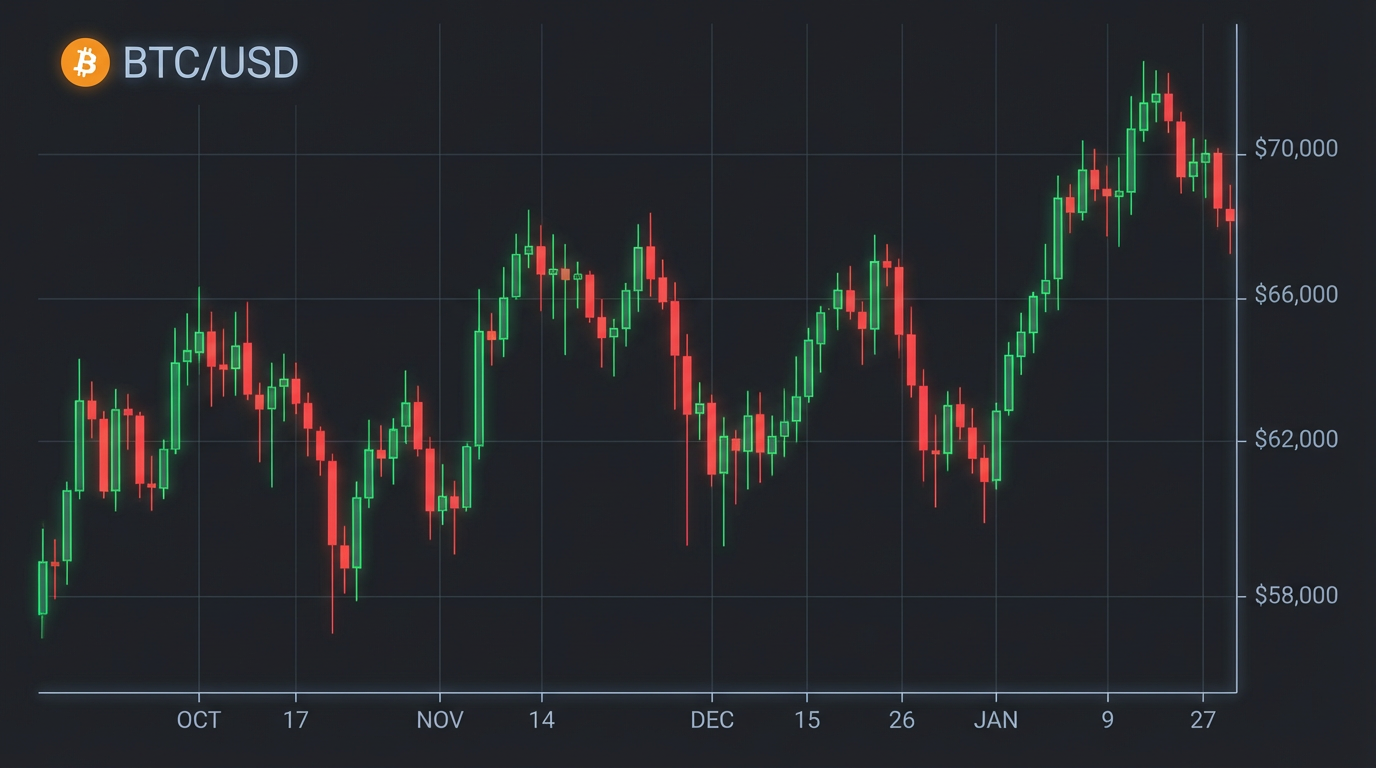The width and height of the screenshot is (1376, 768).
Task: Jump to the JAN date axis label
Action: pos(996,720)
